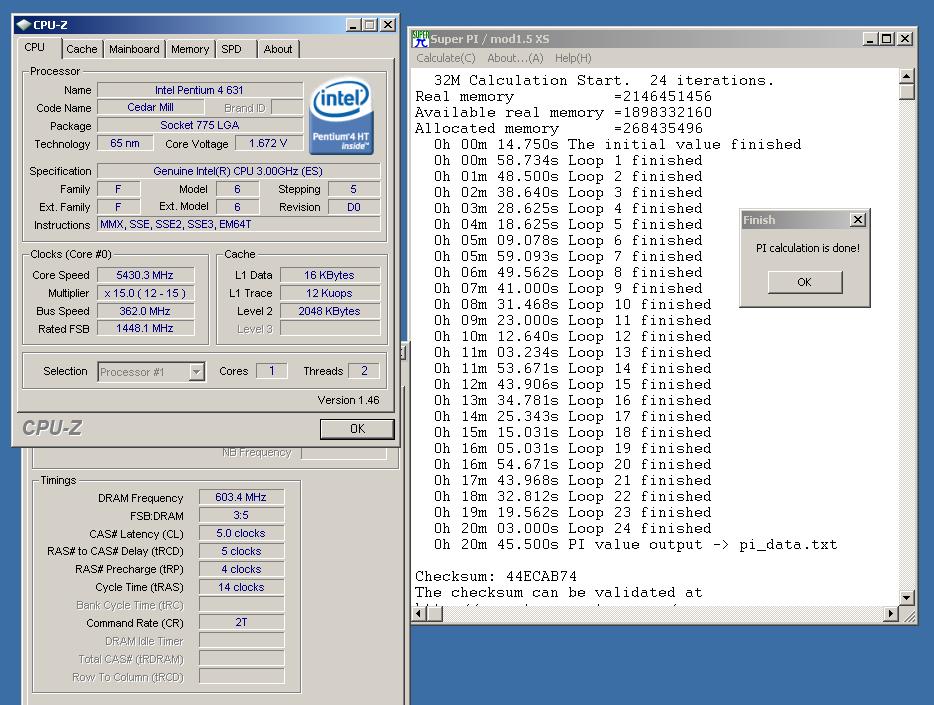Click the tRCD value 5 clocks
The height and width of the screenshot is (705, 934).
click(x=241, y=551)
